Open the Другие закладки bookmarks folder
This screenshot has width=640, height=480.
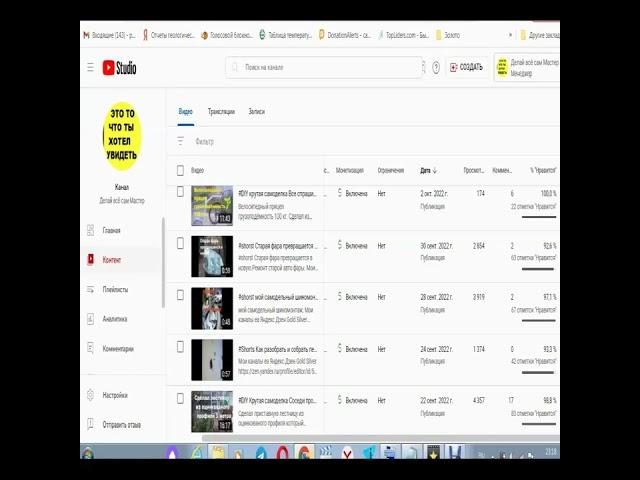(x=540, y=36)
